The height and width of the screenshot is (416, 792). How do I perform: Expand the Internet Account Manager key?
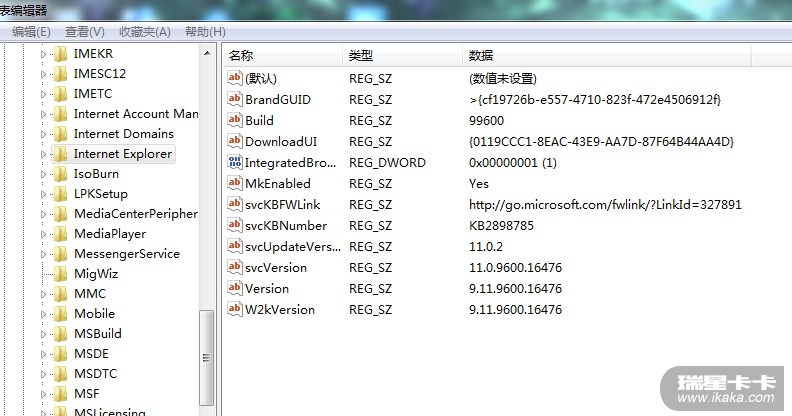pyautogui.click(x=43, y=115)
